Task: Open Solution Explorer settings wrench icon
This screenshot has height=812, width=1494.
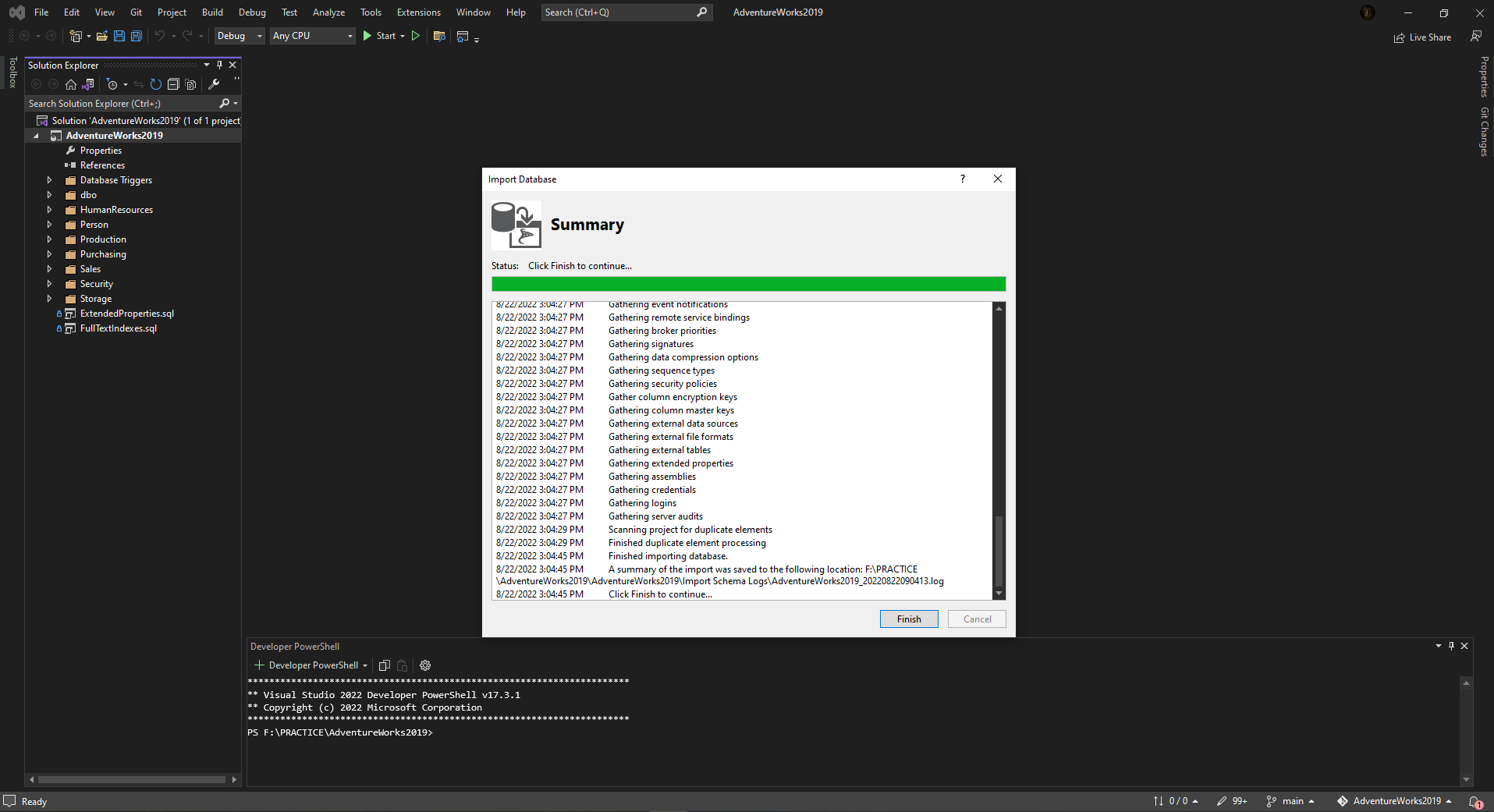Action: point(215,84)
